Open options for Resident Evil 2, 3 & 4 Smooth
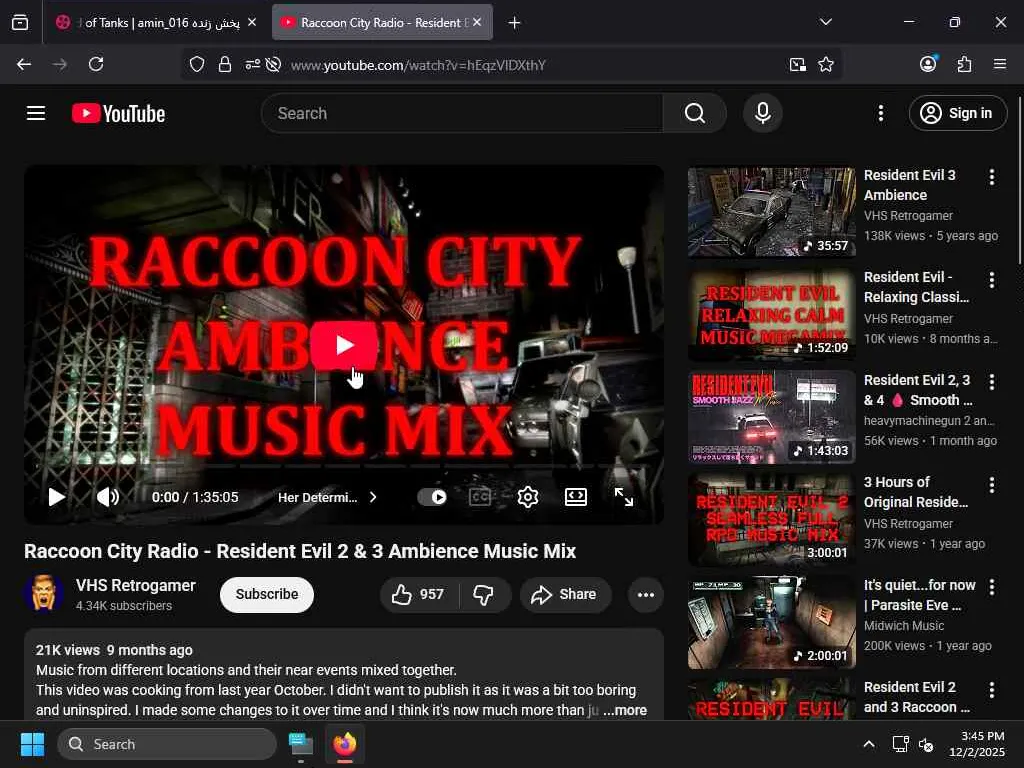Screen dimensions: 1024x768 coord(991,382)
